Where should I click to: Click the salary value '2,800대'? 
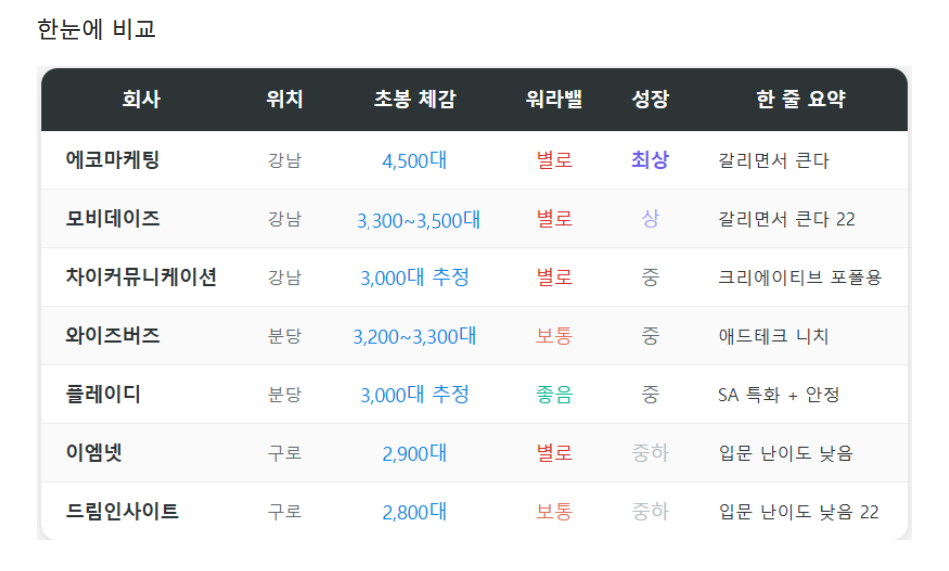pyautogui.click(x=415, y=512)
